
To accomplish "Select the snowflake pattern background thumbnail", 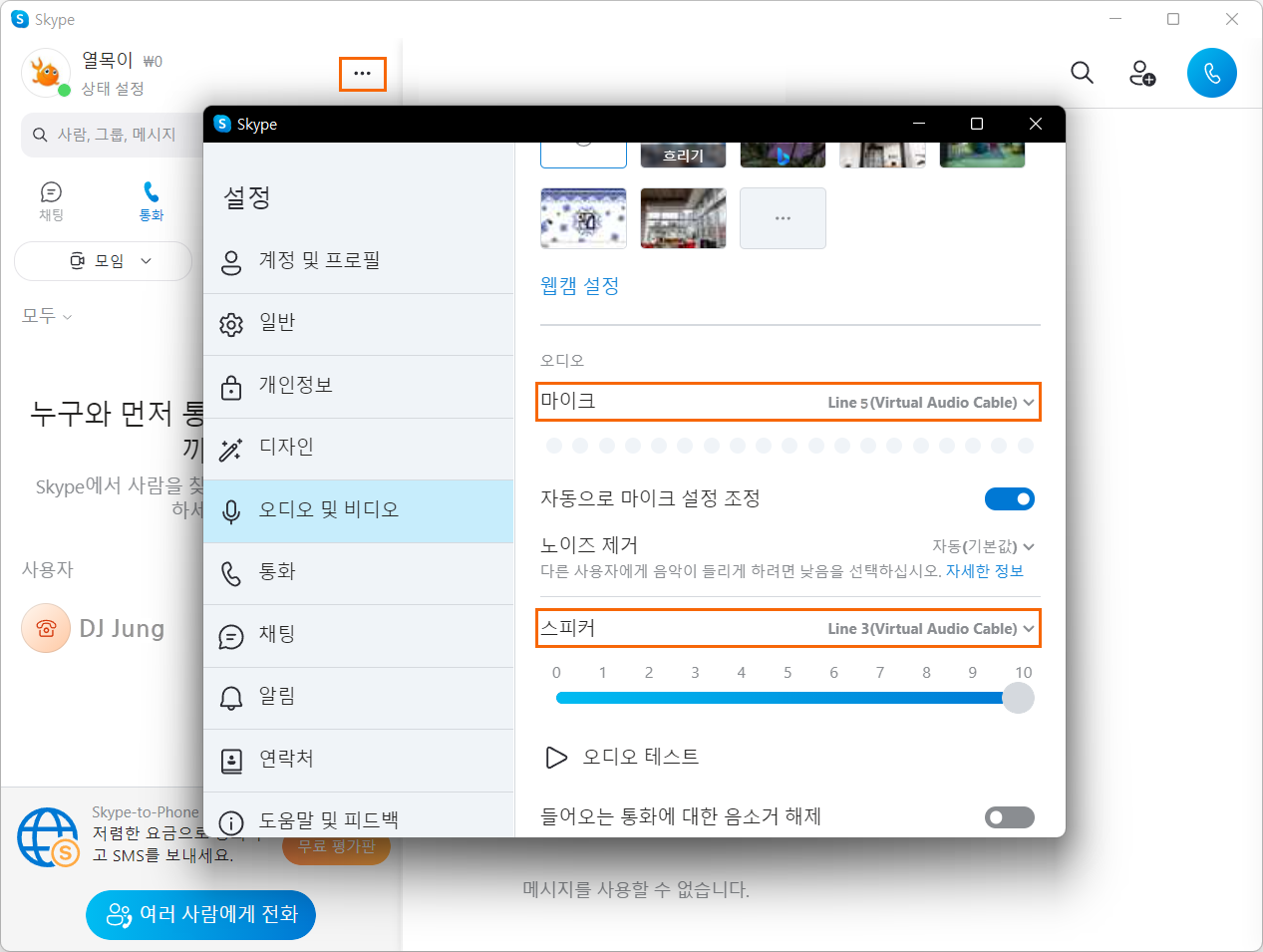I will (583, 218).
